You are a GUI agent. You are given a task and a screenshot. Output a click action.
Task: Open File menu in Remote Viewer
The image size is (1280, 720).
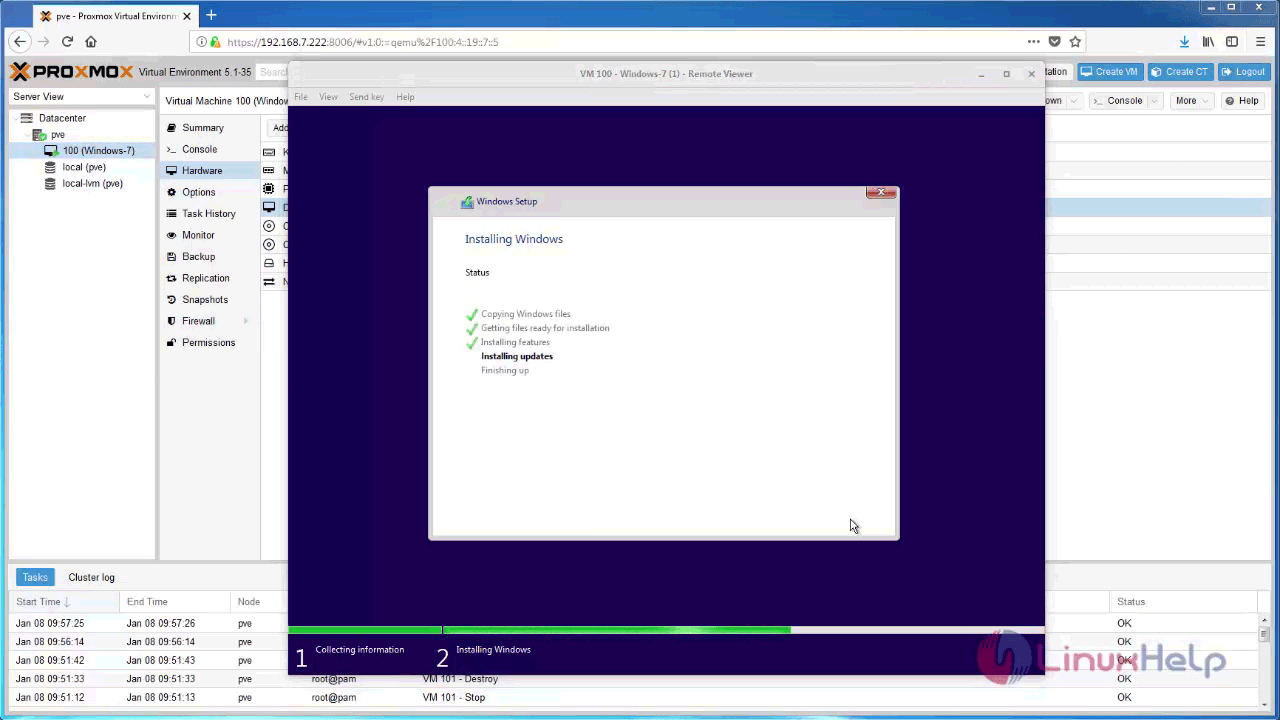coord(301,97)
